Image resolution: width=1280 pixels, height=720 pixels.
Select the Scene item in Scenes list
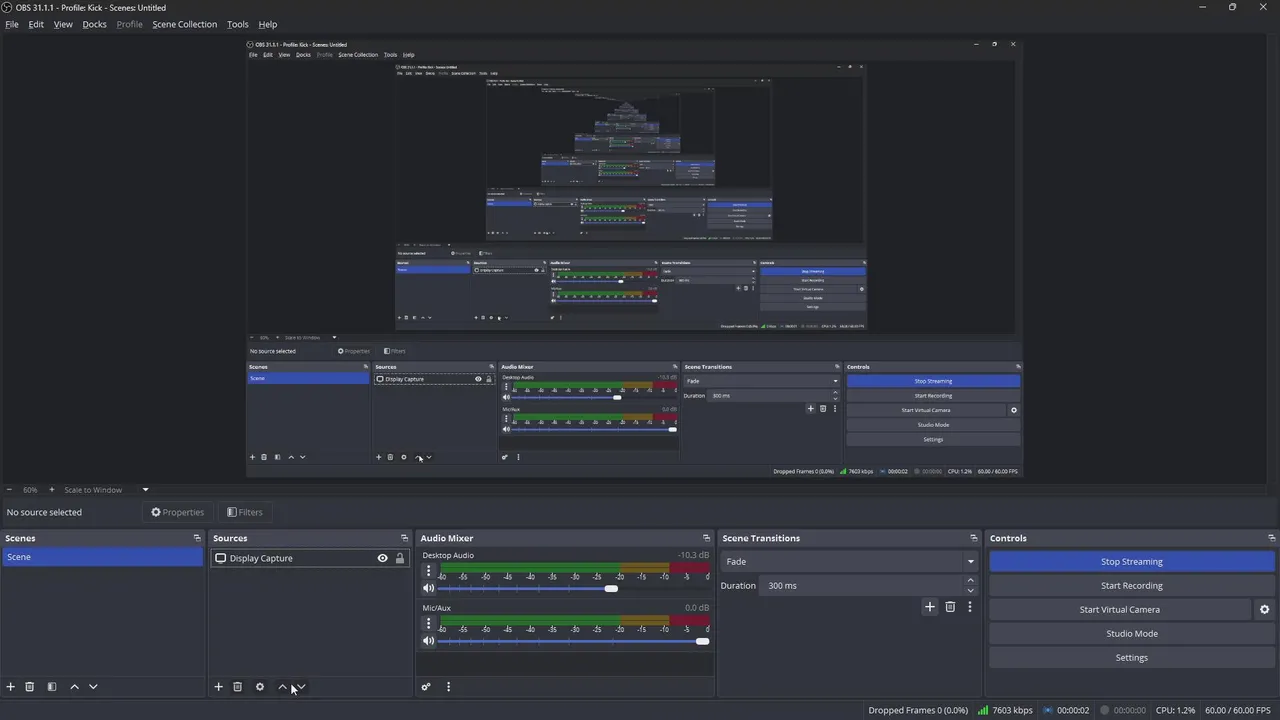(102, 557)
